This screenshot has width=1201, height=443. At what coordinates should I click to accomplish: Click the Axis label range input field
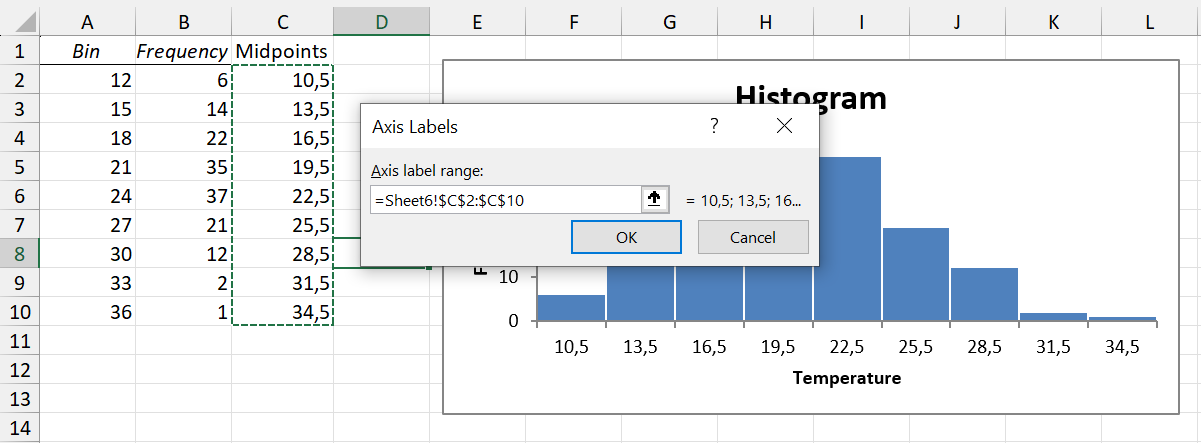click(505, 200)
